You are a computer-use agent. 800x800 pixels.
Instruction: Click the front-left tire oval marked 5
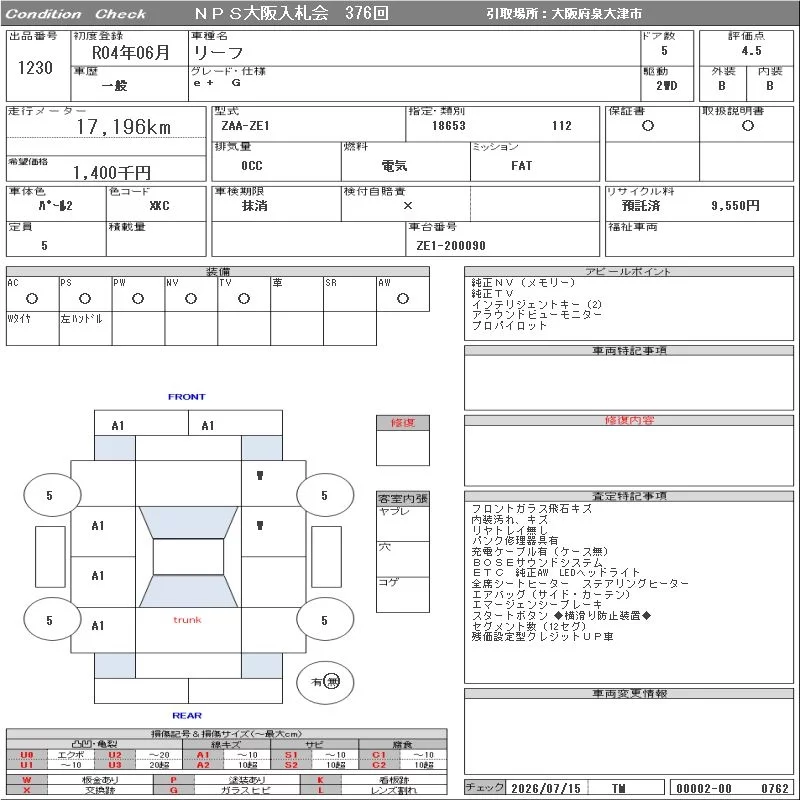coord(52,495)
